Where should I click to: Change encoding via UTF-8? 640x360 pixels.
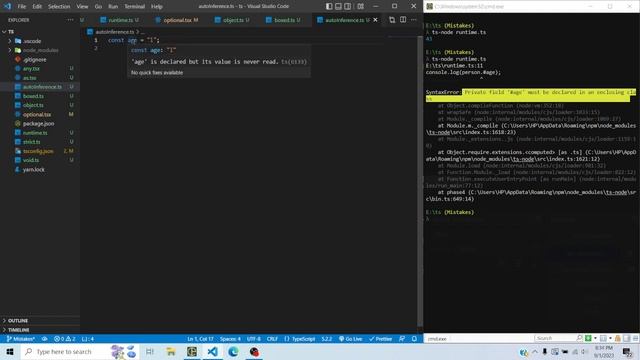(253, 339)
